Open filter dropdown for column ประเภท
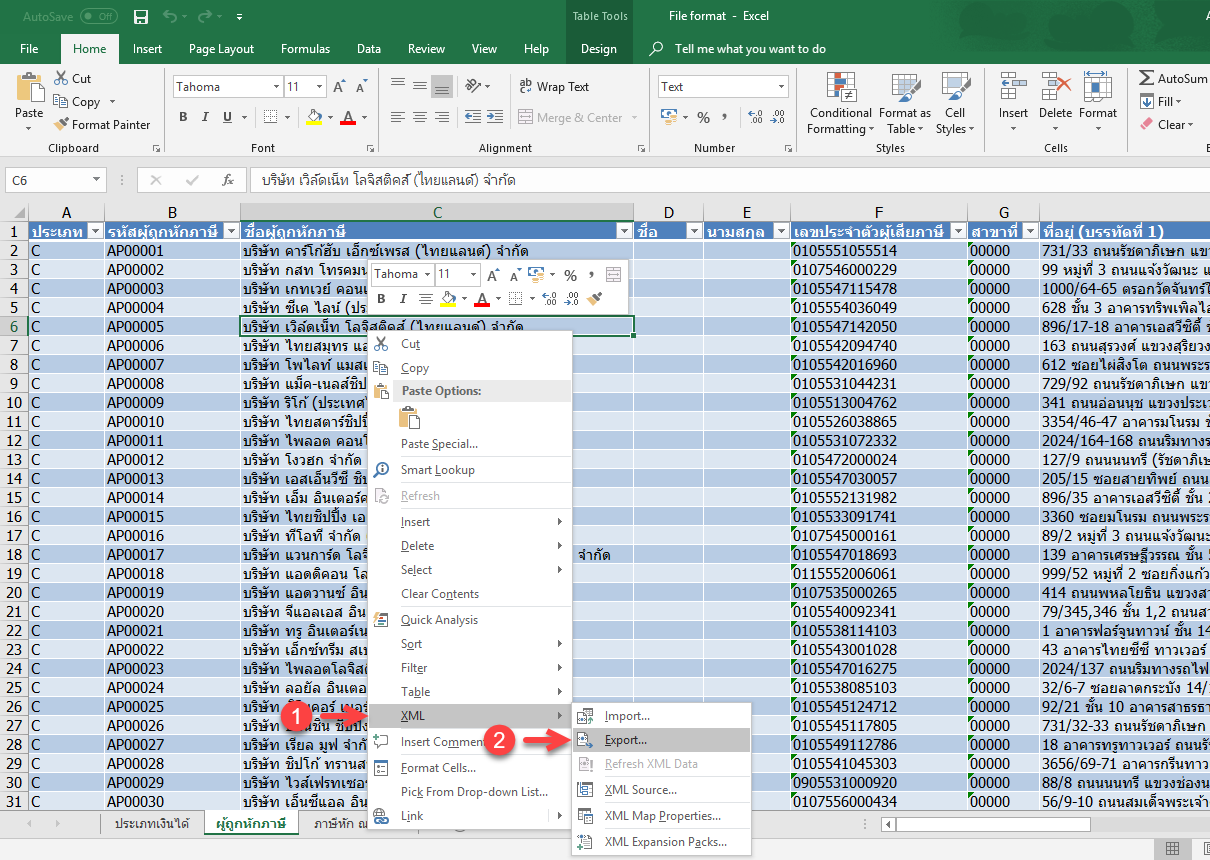This screenshot has height=860, width=1210. coord(95,231)
